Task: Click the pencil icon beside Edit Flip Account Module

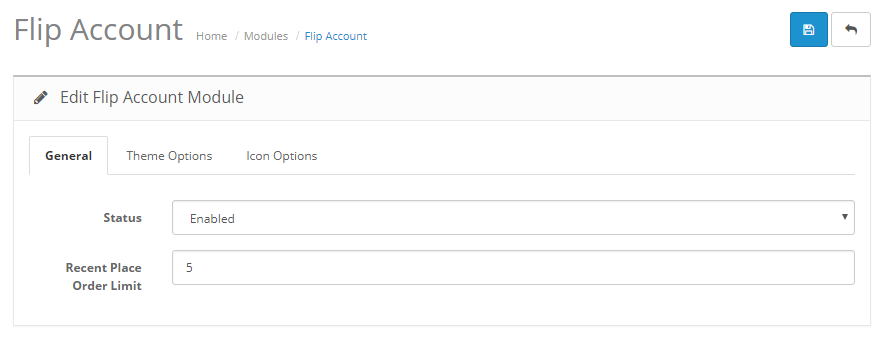Action: click(41, 98)
